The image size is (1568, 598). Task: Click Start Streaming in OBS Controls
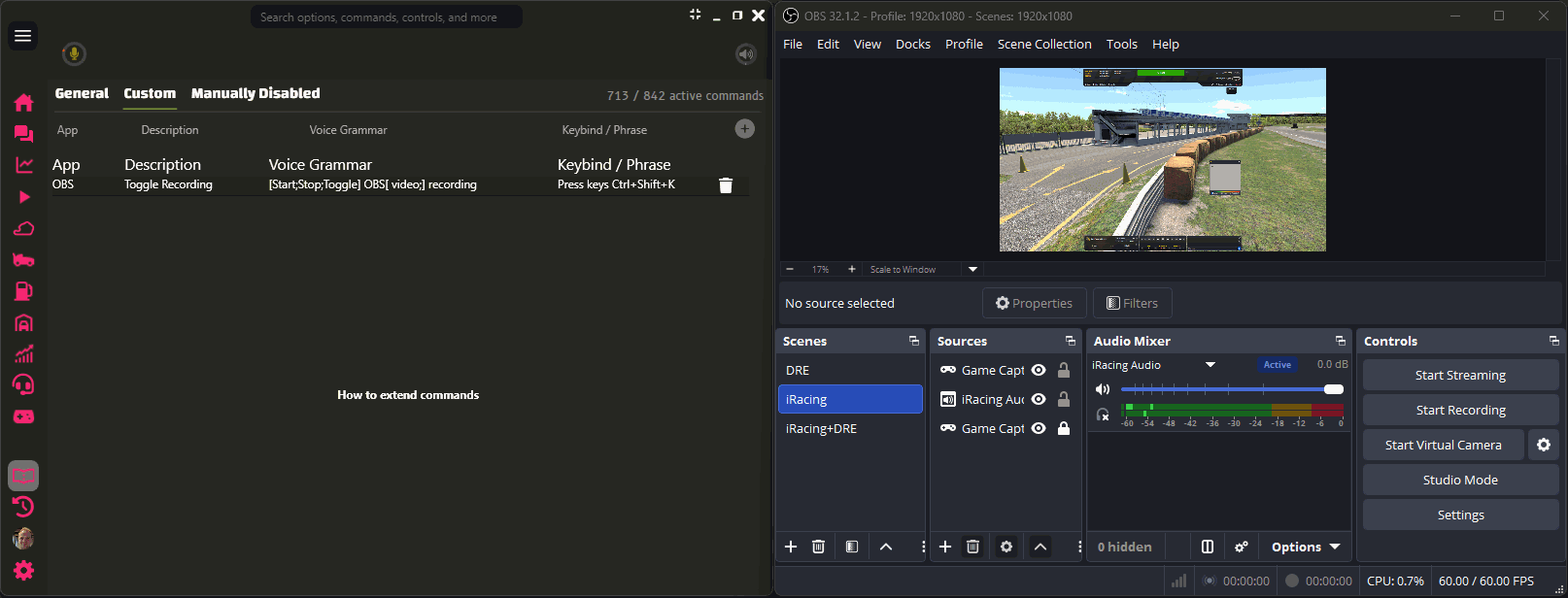pos(1460,375)
